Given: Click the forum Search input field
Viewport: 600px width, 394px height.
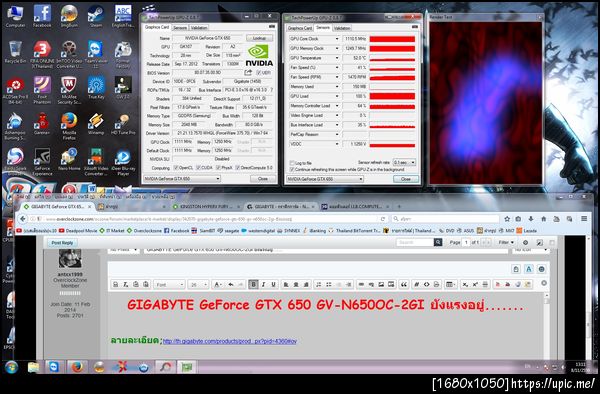Looking at the screenshot, I should pos(415,242).
